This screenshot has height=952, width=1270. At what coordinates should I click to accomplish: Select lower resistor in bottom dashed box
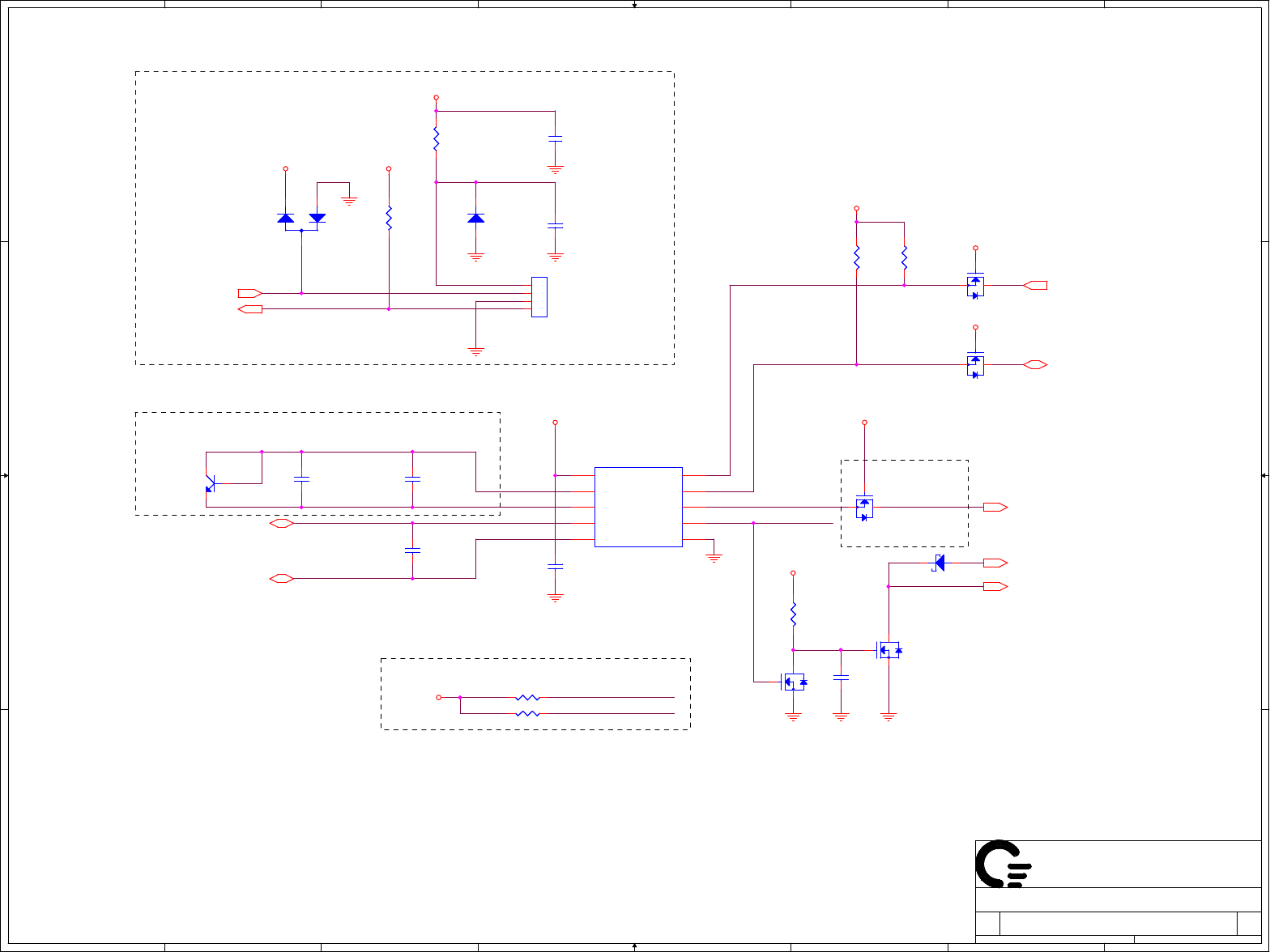click(x=527, y=714)
